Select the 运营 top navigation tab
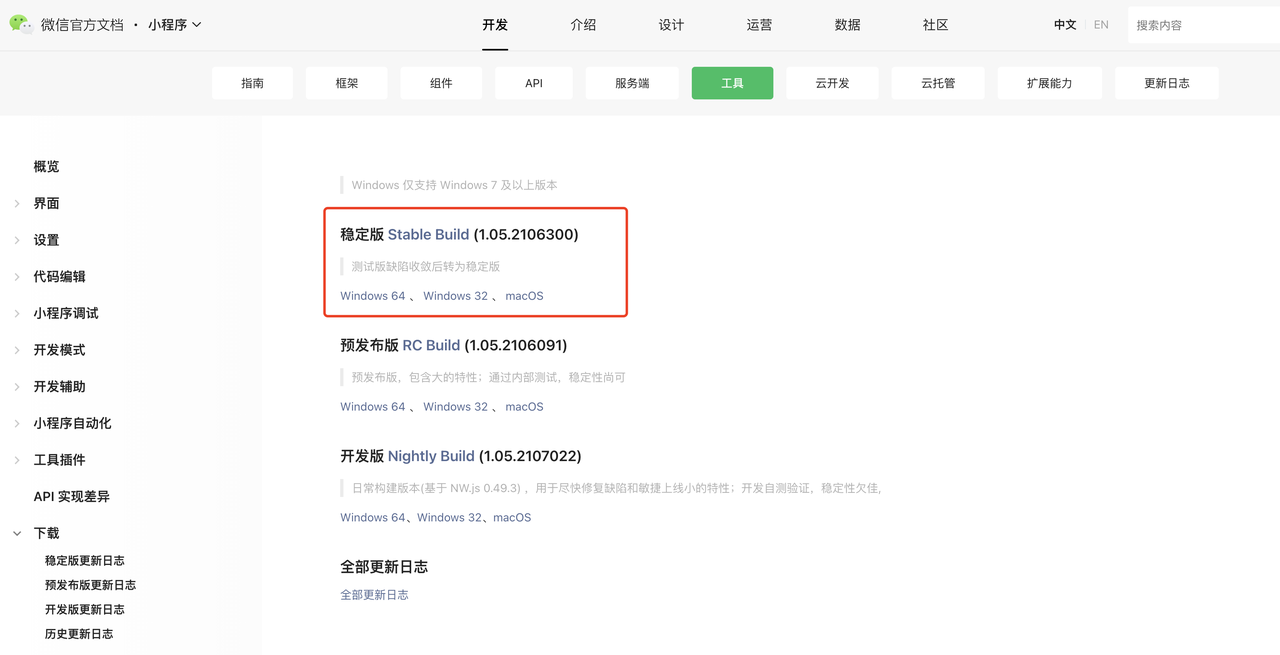Image resolution: width=1280 pixels, height=655 pixels. click(759, 25)
